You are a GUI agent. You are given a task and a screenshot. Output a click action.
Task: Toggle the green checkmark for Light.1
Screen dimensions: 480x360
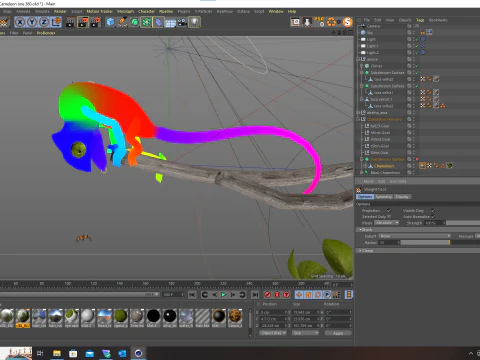point(417,46)
